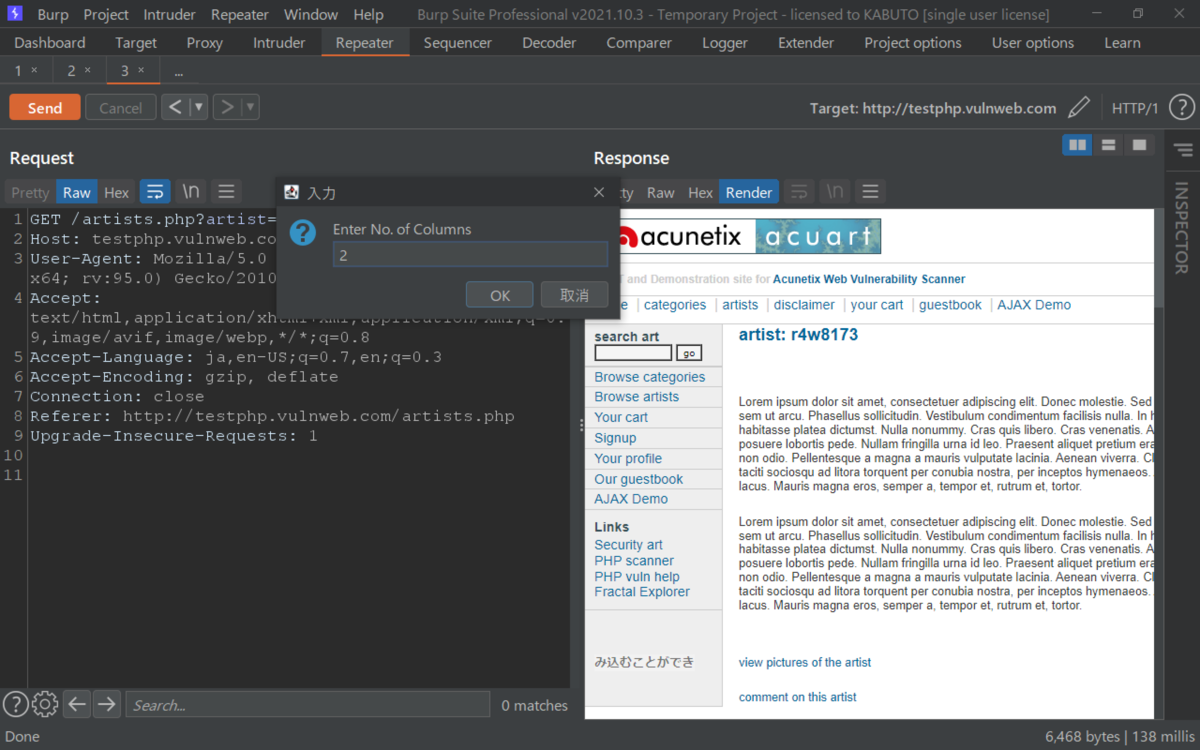This screenshot has height=750, width=1200.
Task: Click the columns number input field
Action: click(470, 255)
